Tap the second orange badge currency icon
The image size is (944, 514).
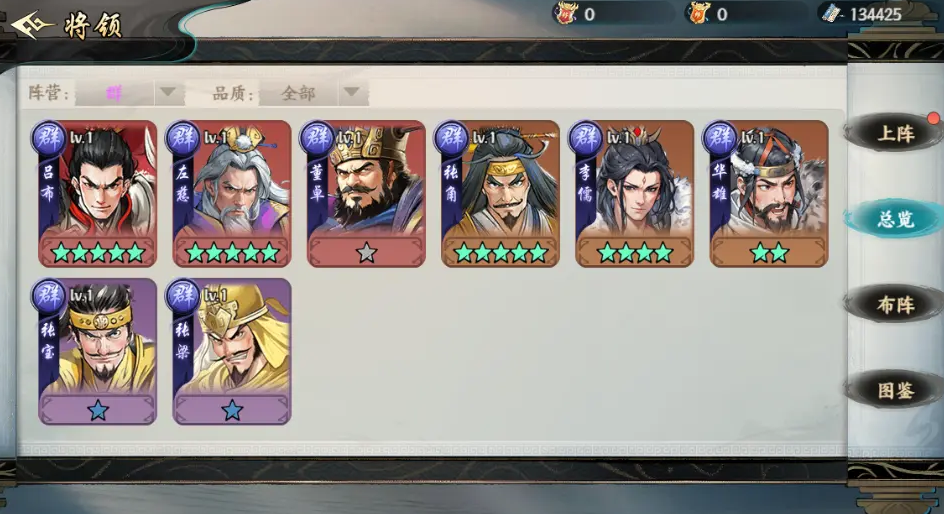pos(698,13)
